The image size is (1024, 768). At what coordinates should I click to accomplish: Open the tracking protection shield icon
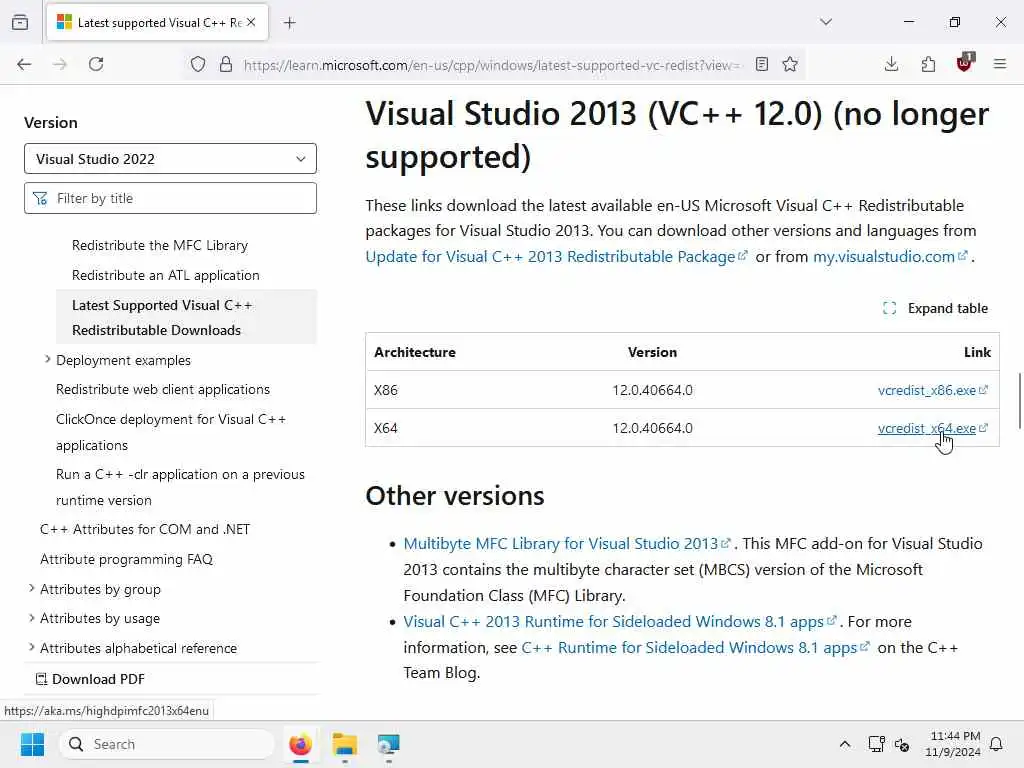click(x=198, y=64)
